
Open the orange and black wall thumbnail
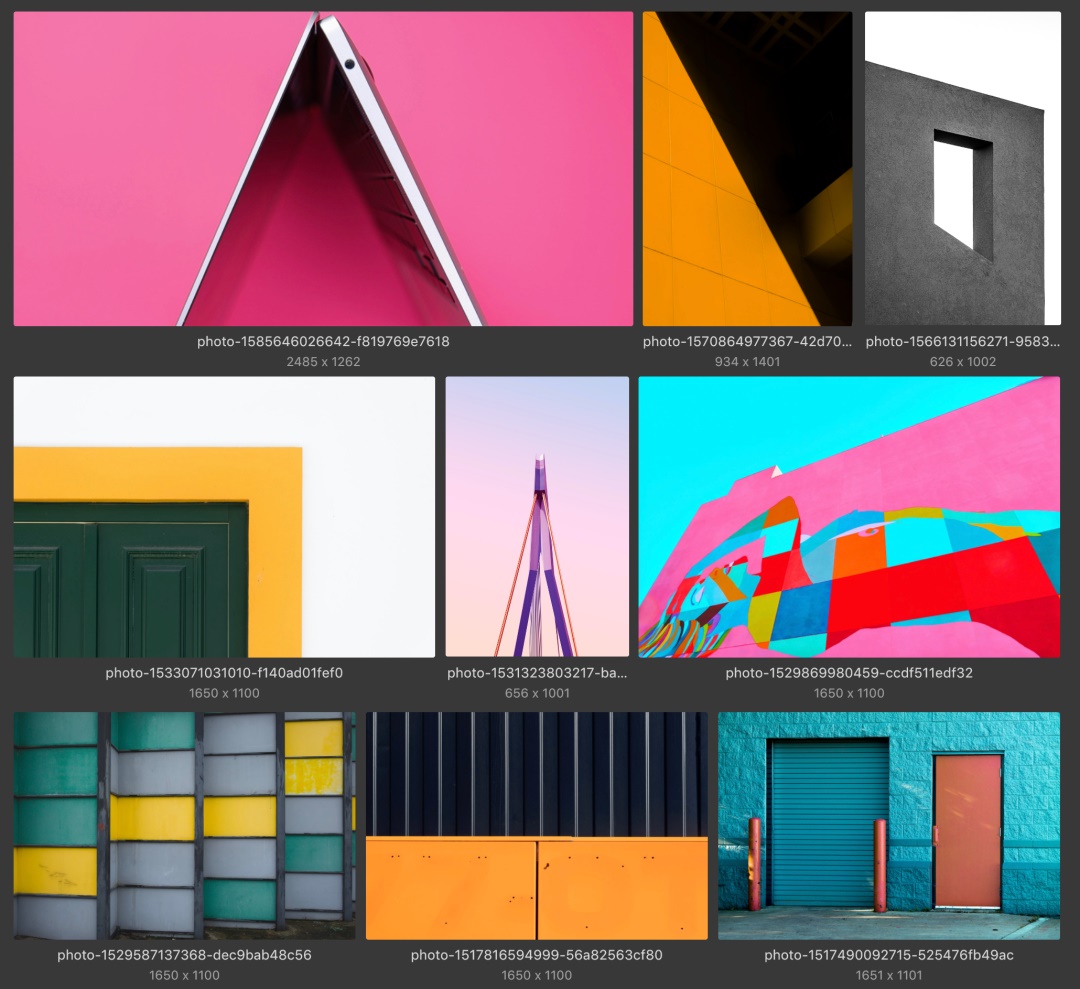point(747,169)
